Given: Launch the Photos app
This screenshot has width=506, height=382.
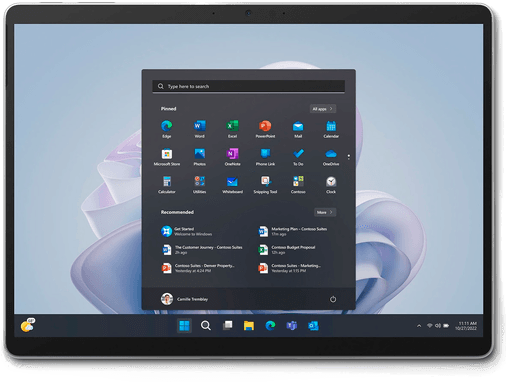Looking at the screenshot, I should tap(199, 157).
